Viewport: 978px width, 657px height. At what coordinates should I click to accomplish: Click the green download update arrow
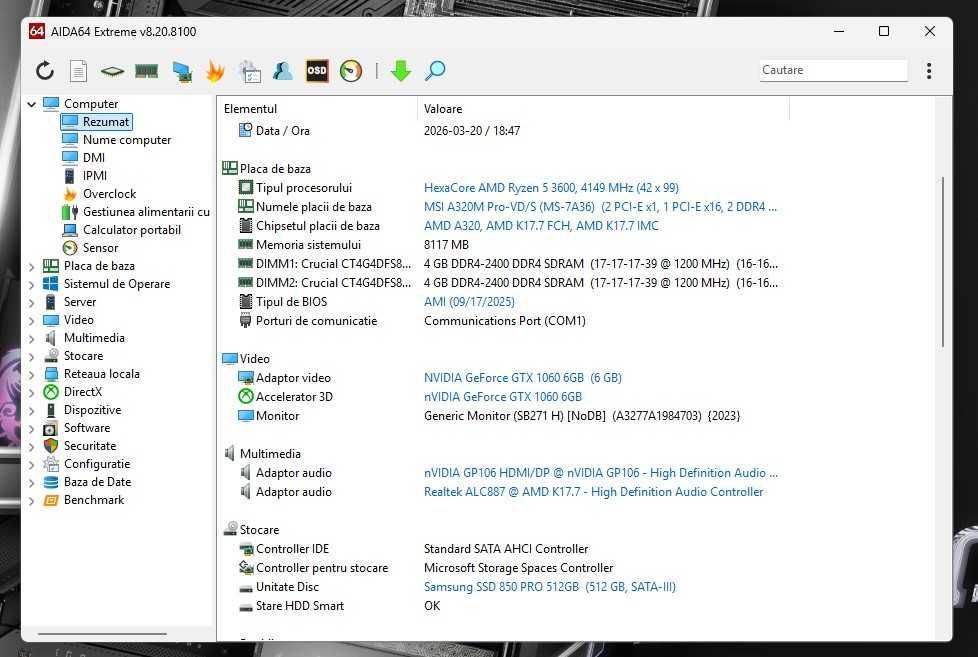(401, 71)
